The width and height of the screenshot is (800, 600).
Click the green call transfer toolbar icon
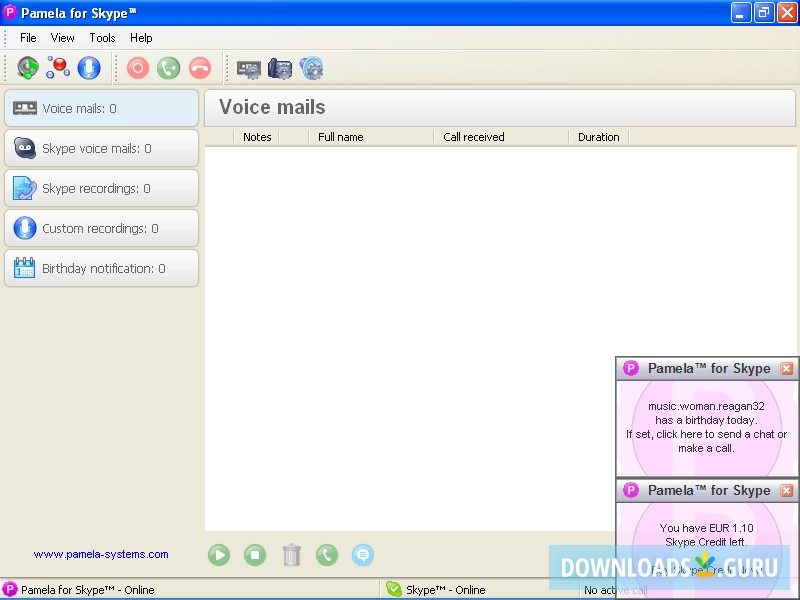tap(168, 68)
